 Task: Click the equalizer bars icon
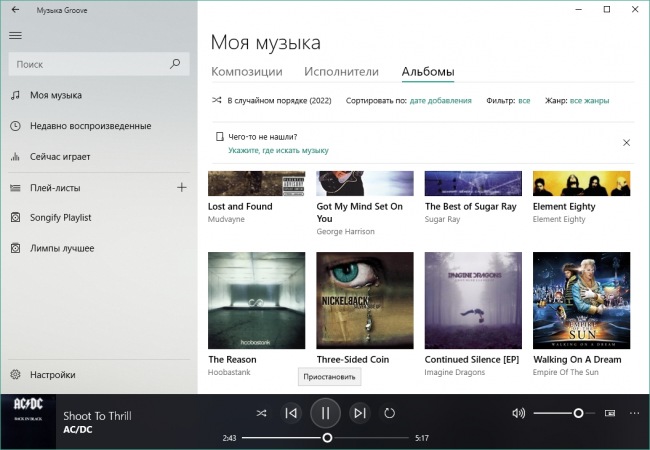[15, 157]
